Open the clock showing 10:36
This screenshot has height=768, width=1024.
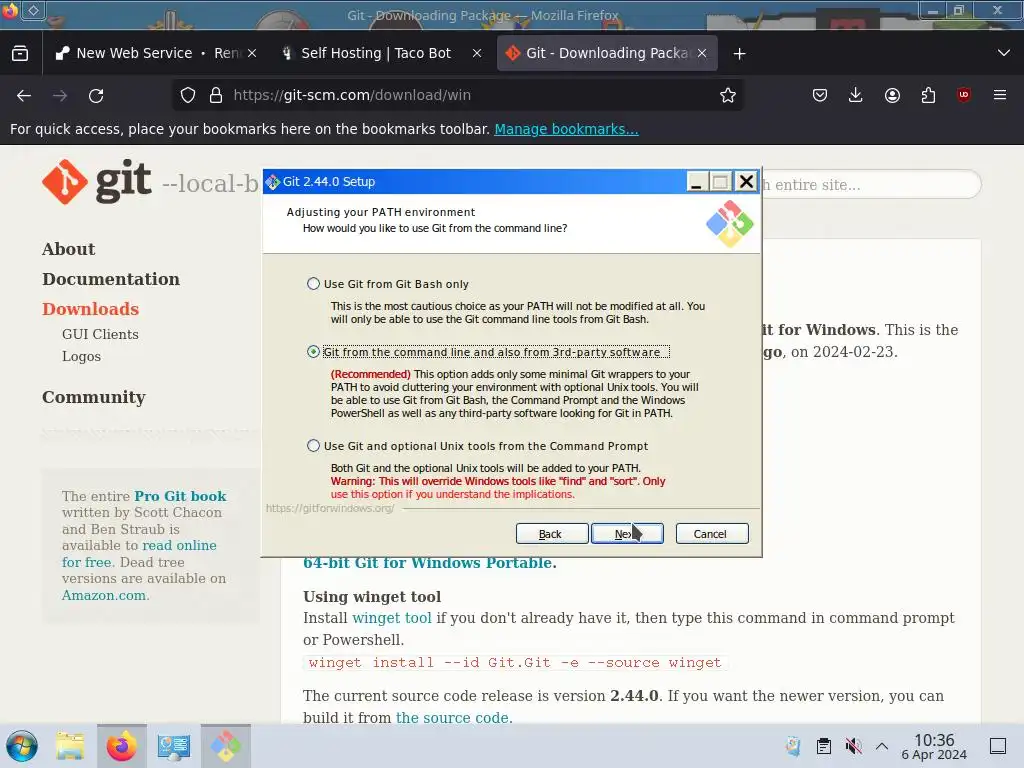point(934,746)
